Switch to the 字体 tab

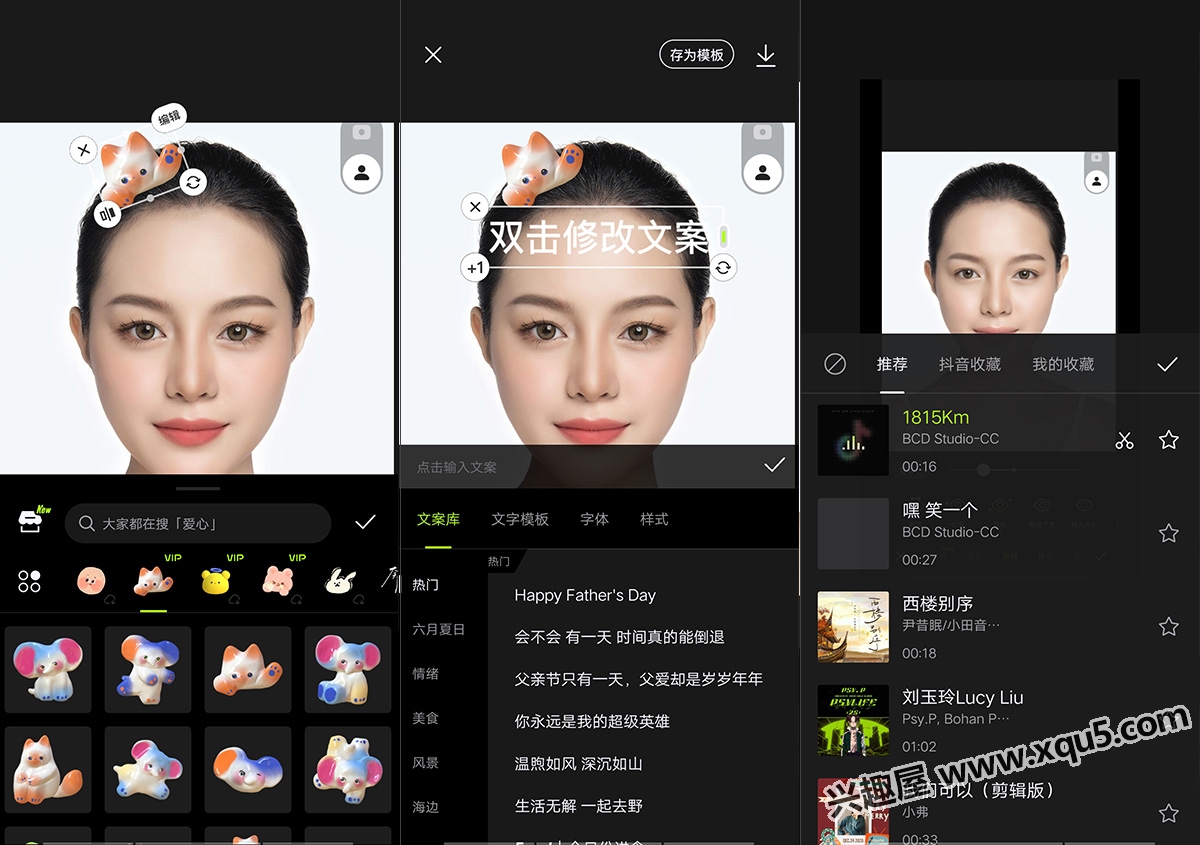click(594, 519)
